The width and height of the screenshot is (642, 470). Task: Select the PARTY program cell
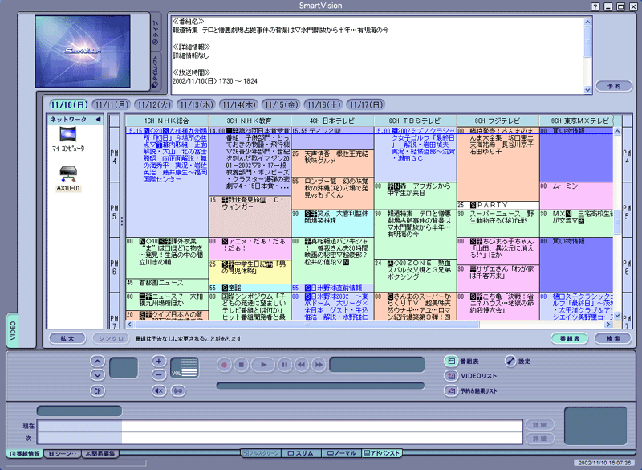pos(497,205)
